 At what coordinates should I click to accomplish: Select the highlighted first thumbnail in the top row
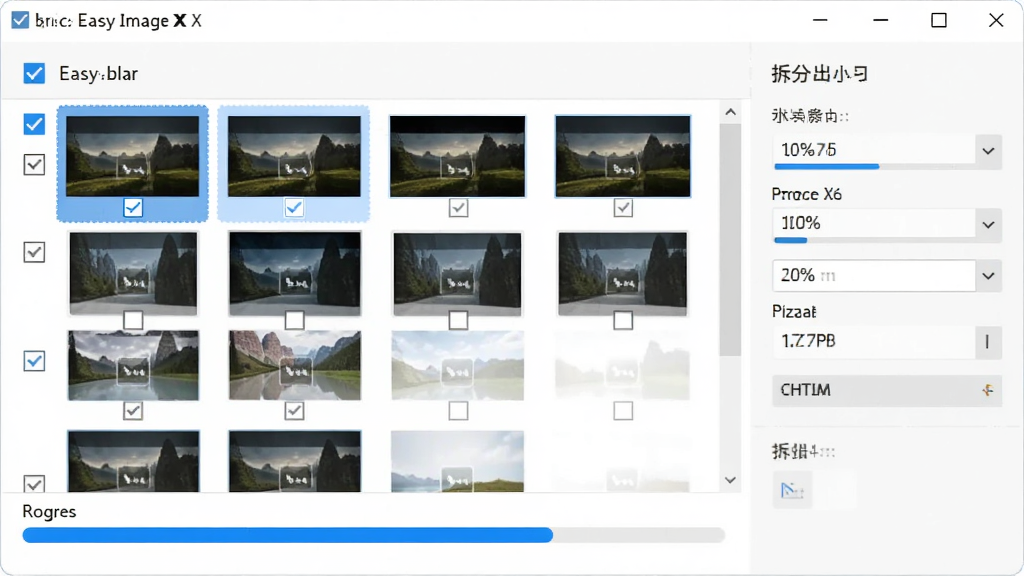pyautogui.click(x=133, y=156)
